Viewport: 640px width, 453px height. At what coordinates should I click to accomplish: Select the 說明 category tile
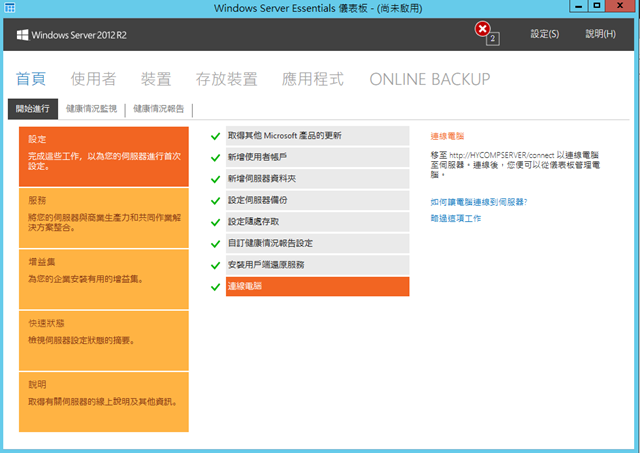pos(104,402)
